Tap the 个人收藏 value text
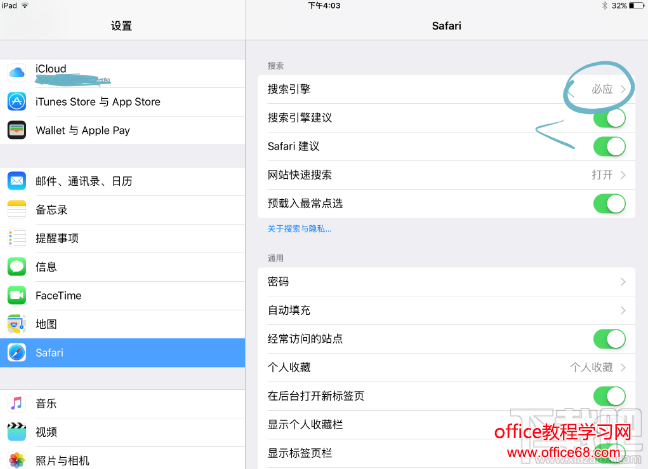The width and height of the screenshot is (650, 469). (x=592, y=367)
